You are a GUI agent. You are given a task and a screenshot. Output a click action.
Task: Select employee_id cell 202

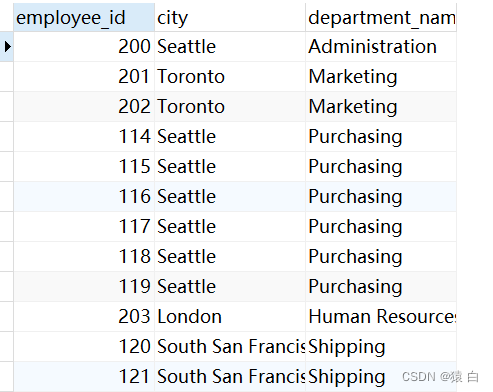(84, 107)
